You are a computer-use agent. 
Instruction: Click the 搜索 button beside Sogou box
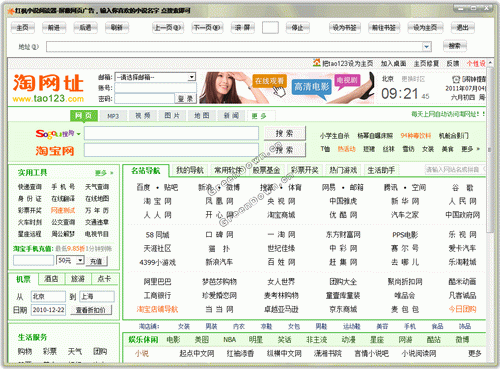[x=285, y=133]
